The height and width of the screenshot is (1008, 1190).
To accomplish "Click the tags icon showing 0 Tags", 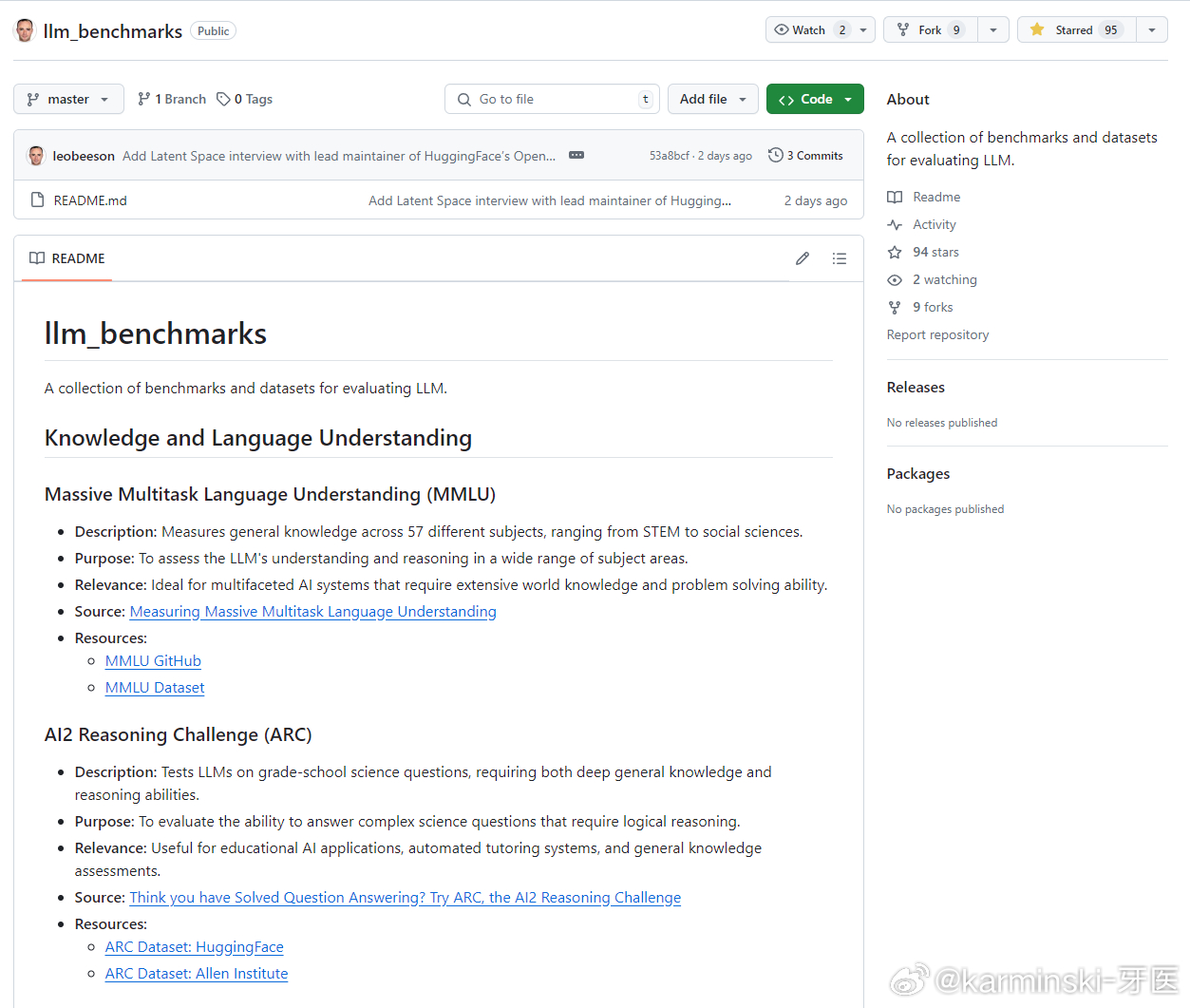I will pyautogui.click(x=223, y=99).
